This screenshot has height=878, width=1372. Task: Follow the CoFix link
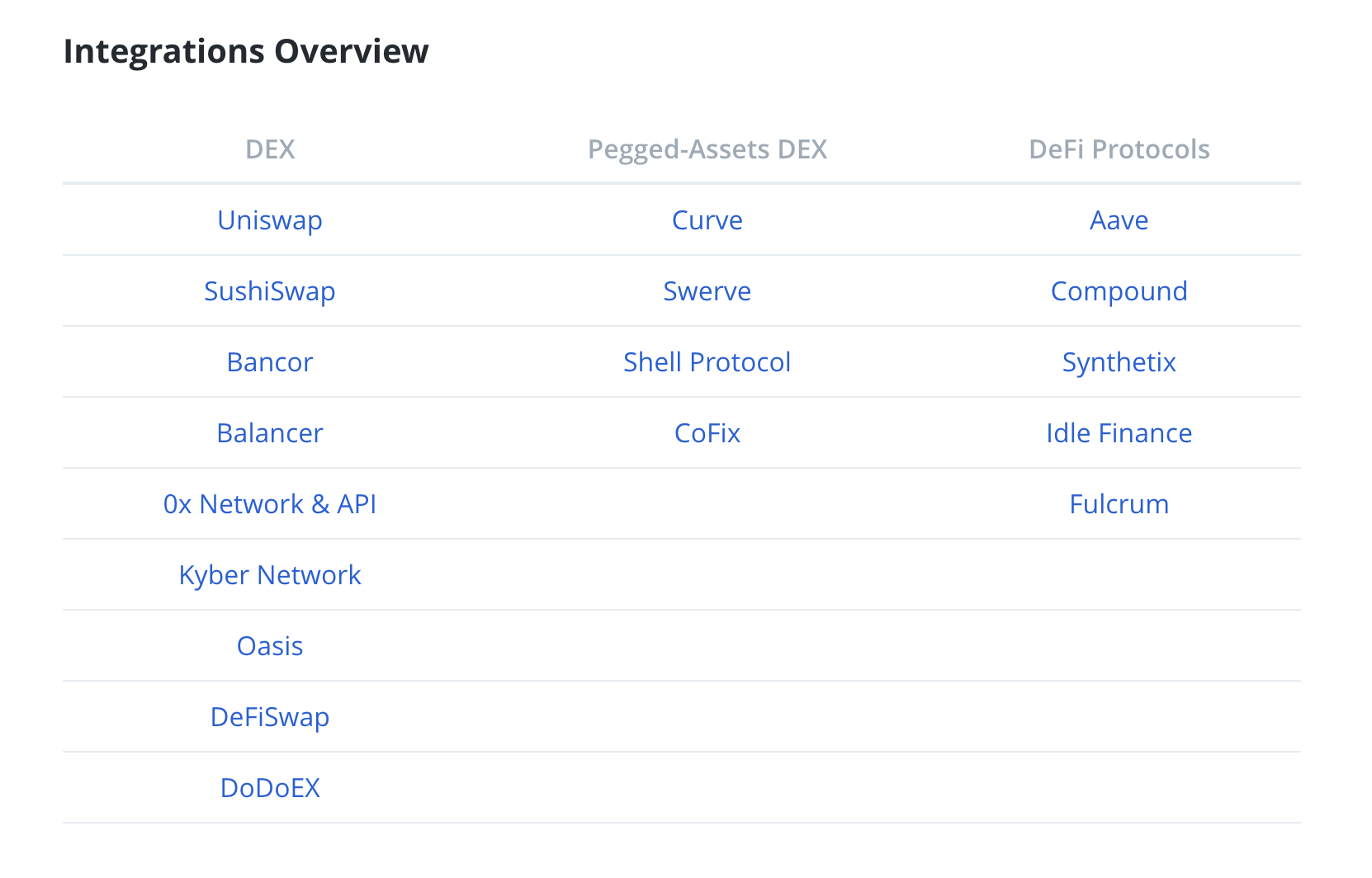tap(707, 433)
